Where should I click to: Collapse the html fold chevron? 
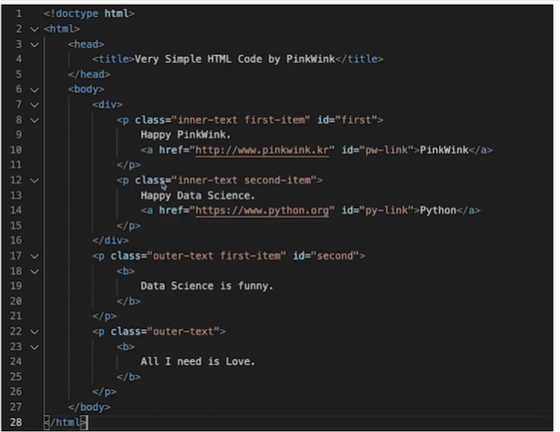(34, 29)
